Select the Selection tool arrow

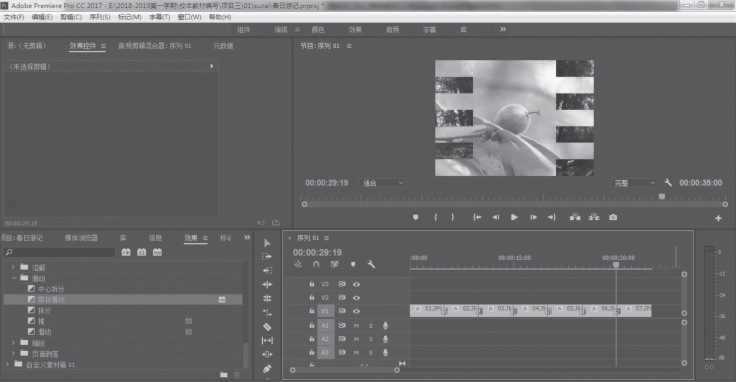coord(267,243)
